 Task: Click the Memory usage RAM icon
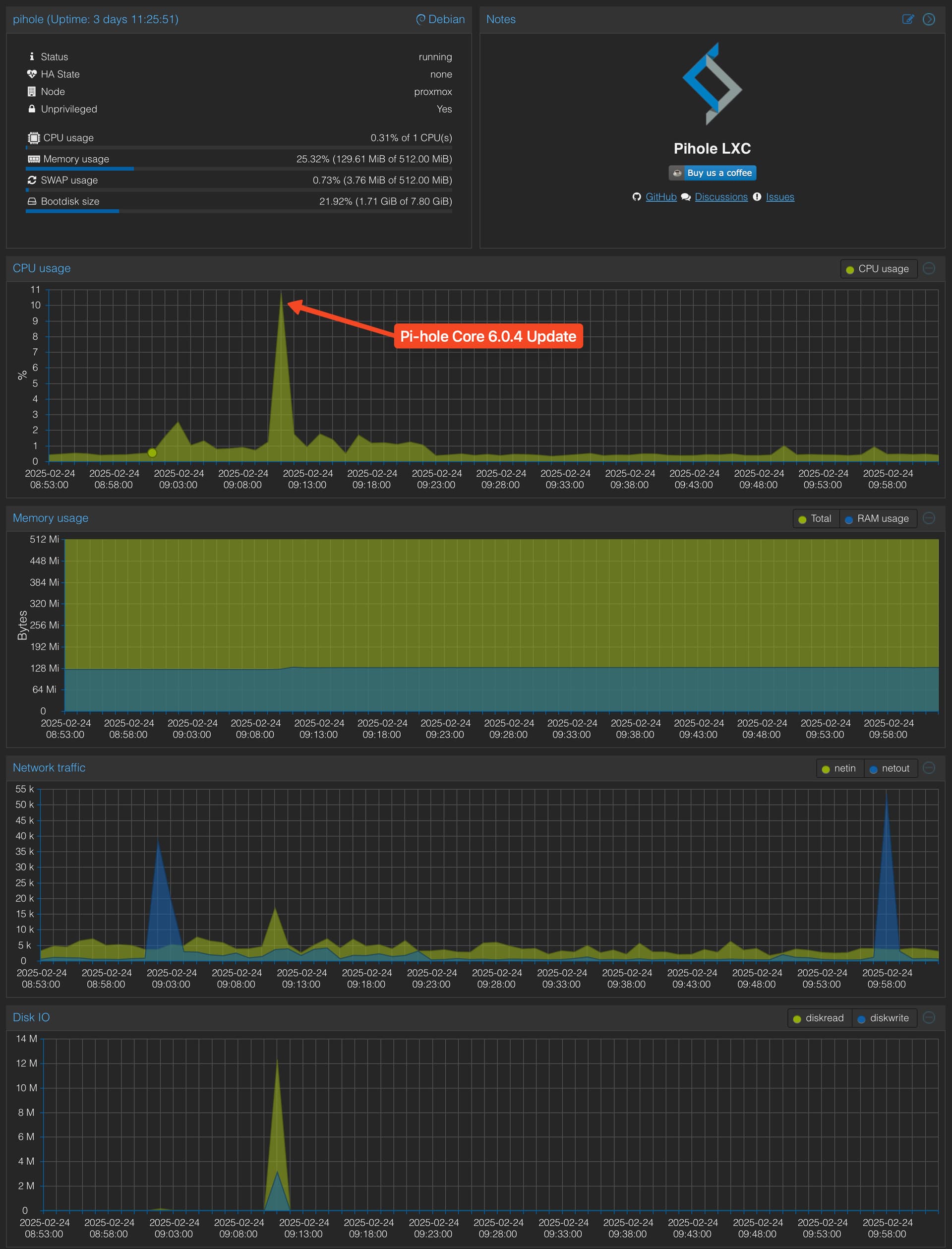coord(34,159)
